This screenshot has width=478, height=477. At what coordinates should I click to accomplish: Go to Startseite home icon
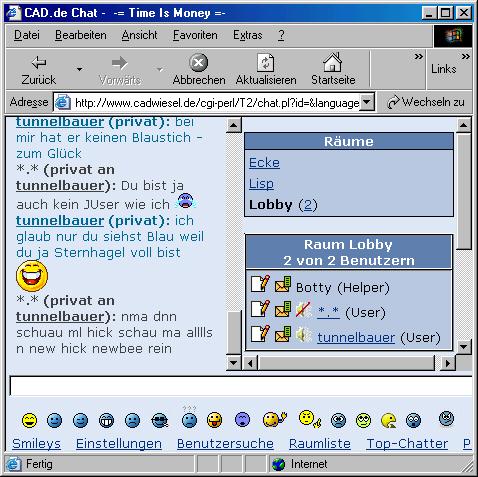pos(333,62)
